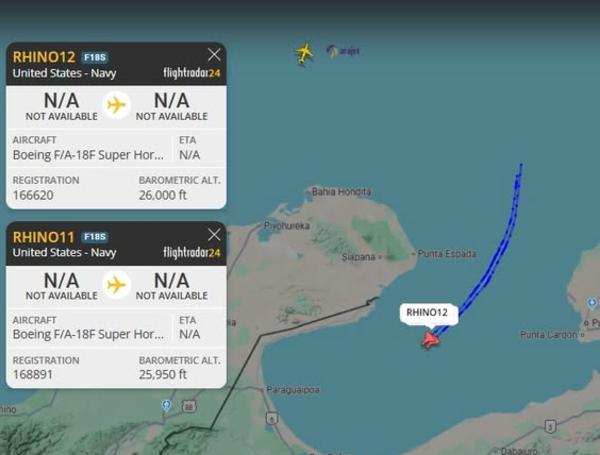Click registration 166620 in RHINO12 card
This screenshot has height=455, width=600.
coord(33,195)
